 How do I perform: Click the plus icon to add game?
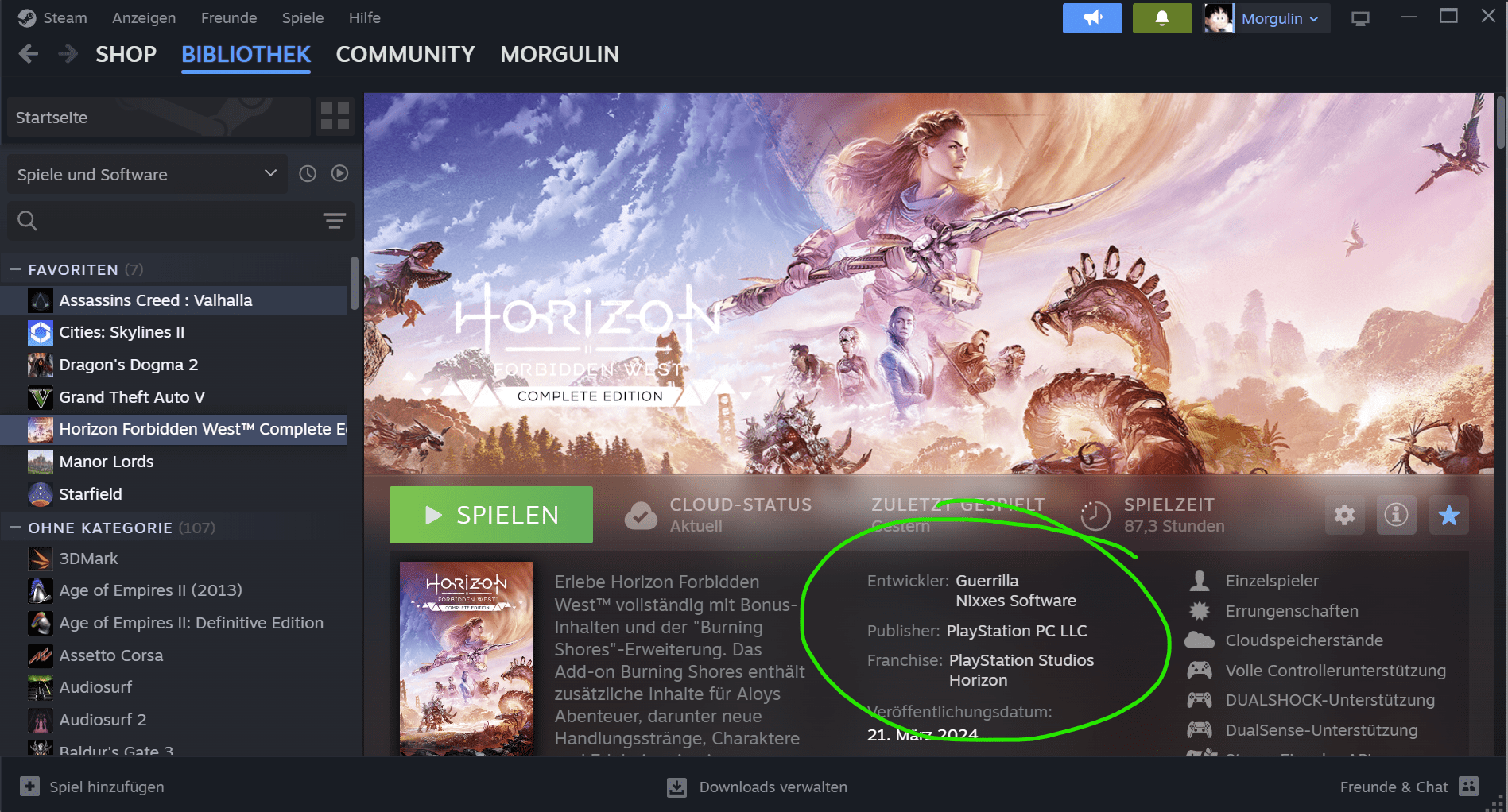pos(29,787)
